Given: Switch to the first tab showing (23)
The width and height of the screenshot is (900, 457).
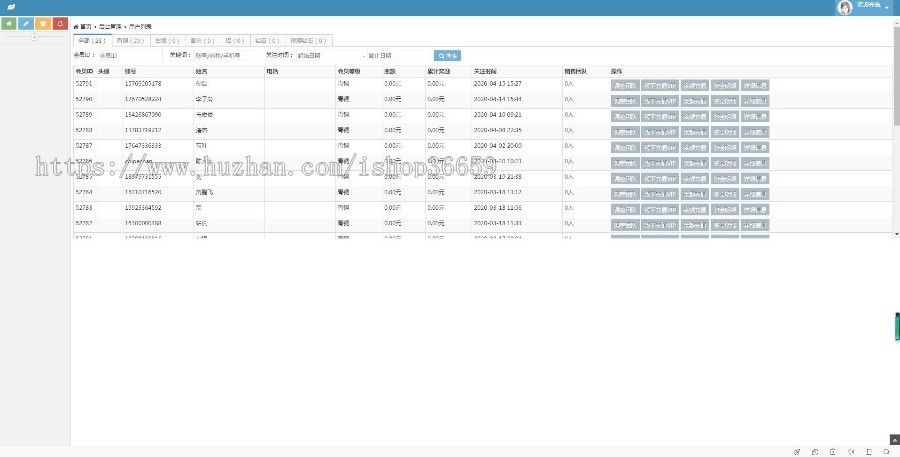Looking at the screenshot, I should click(x=91, y=41).
